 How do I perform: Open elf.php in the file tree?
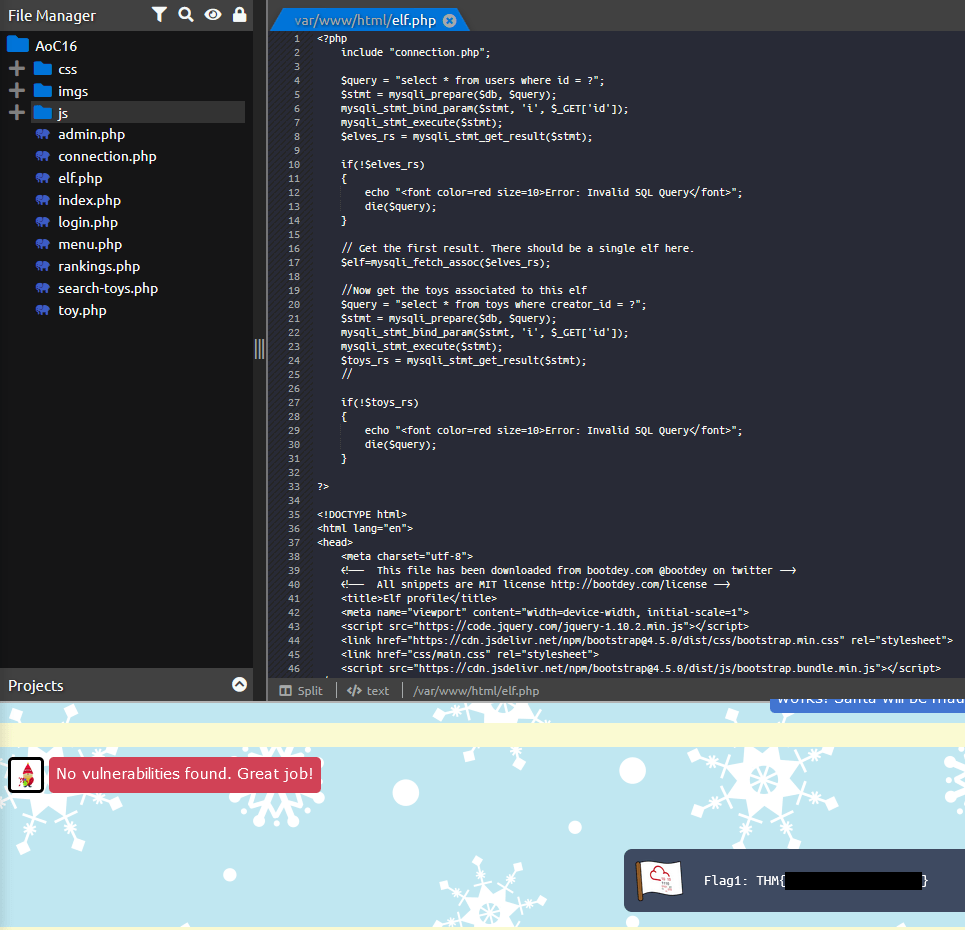click(80, 178)
